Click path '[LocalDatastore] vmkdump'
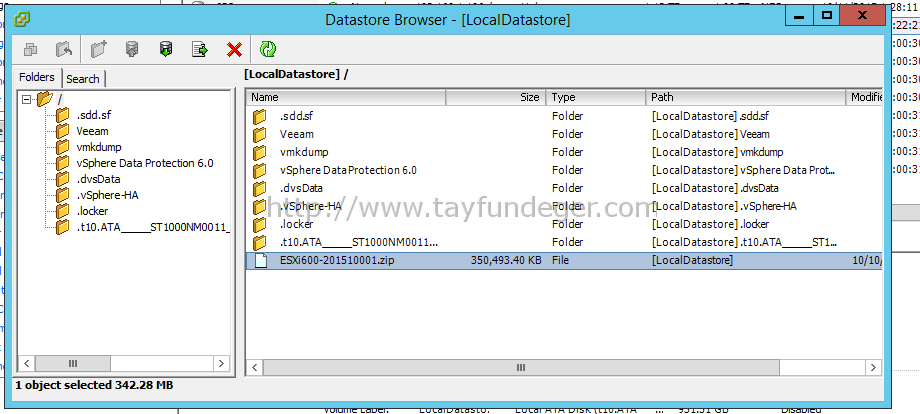 (x=717, y=152)
